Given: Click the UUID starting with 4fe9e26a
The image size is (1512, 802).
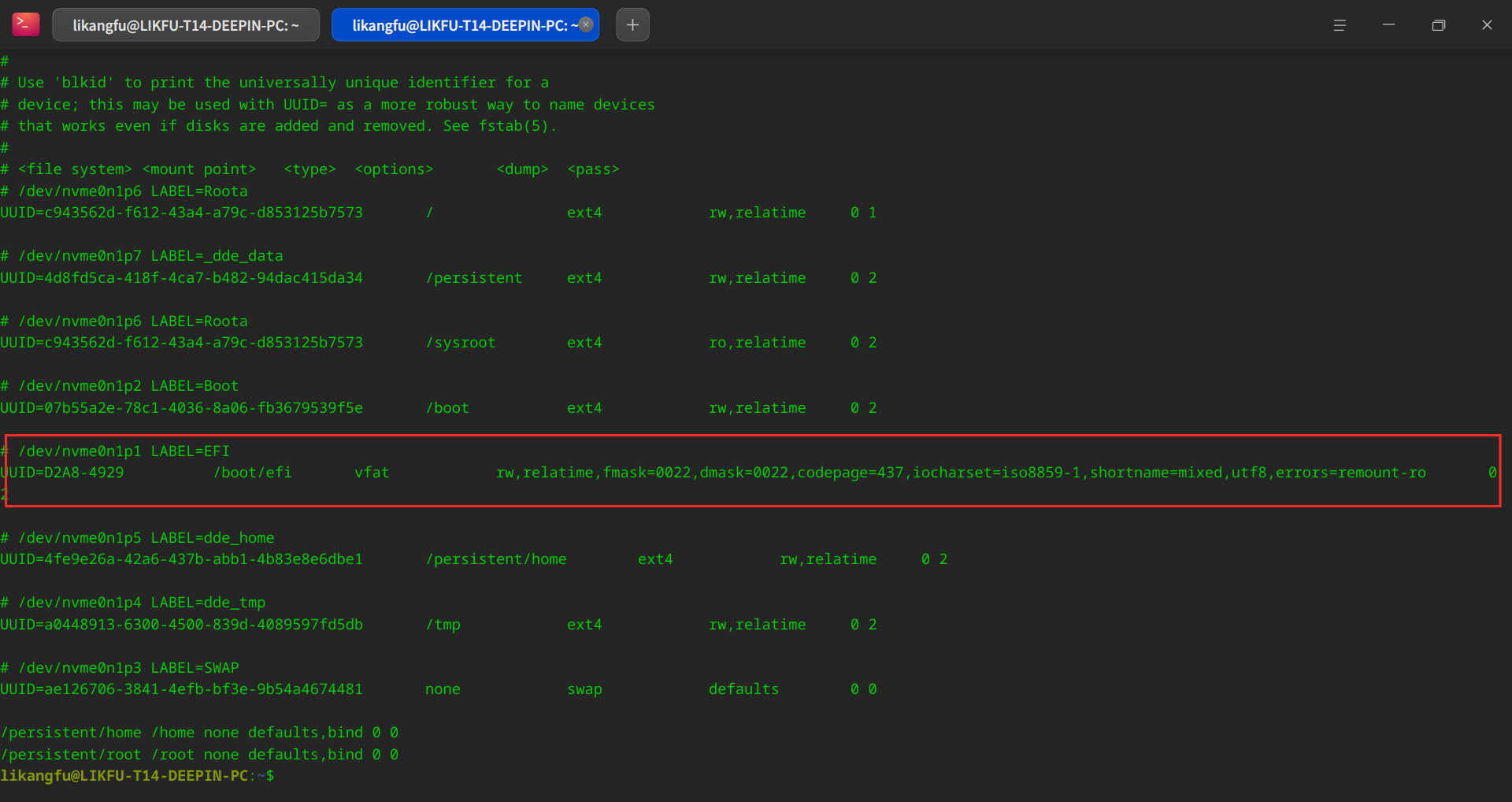Looking at the screenshot, I should pyautogui.click(x=182, y=559).
